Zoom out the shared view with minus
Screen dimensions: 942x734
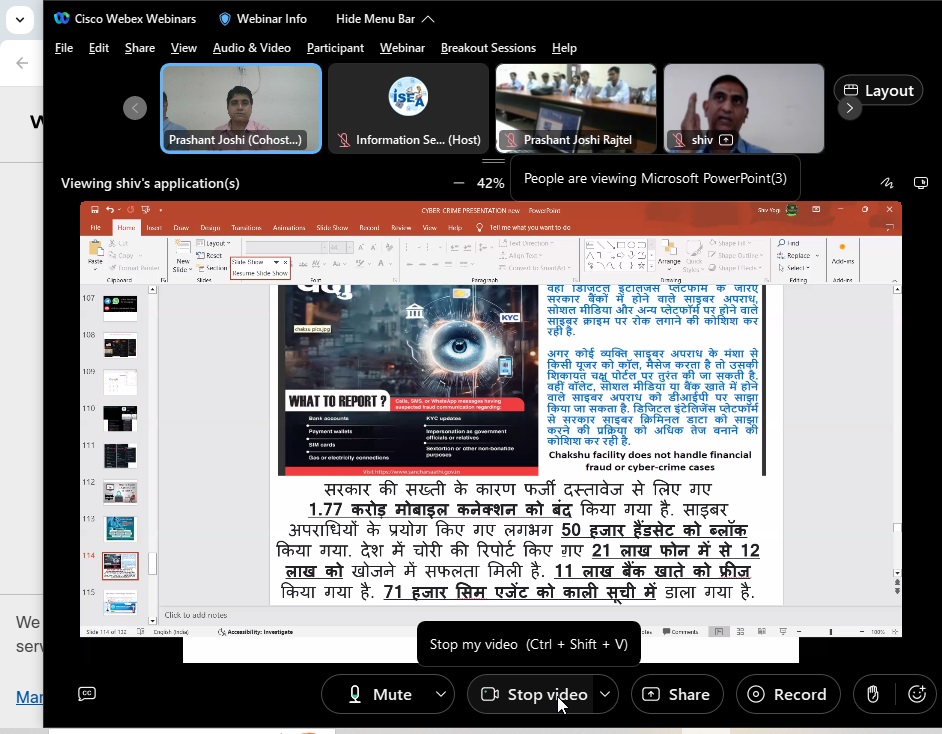point(459,183)
